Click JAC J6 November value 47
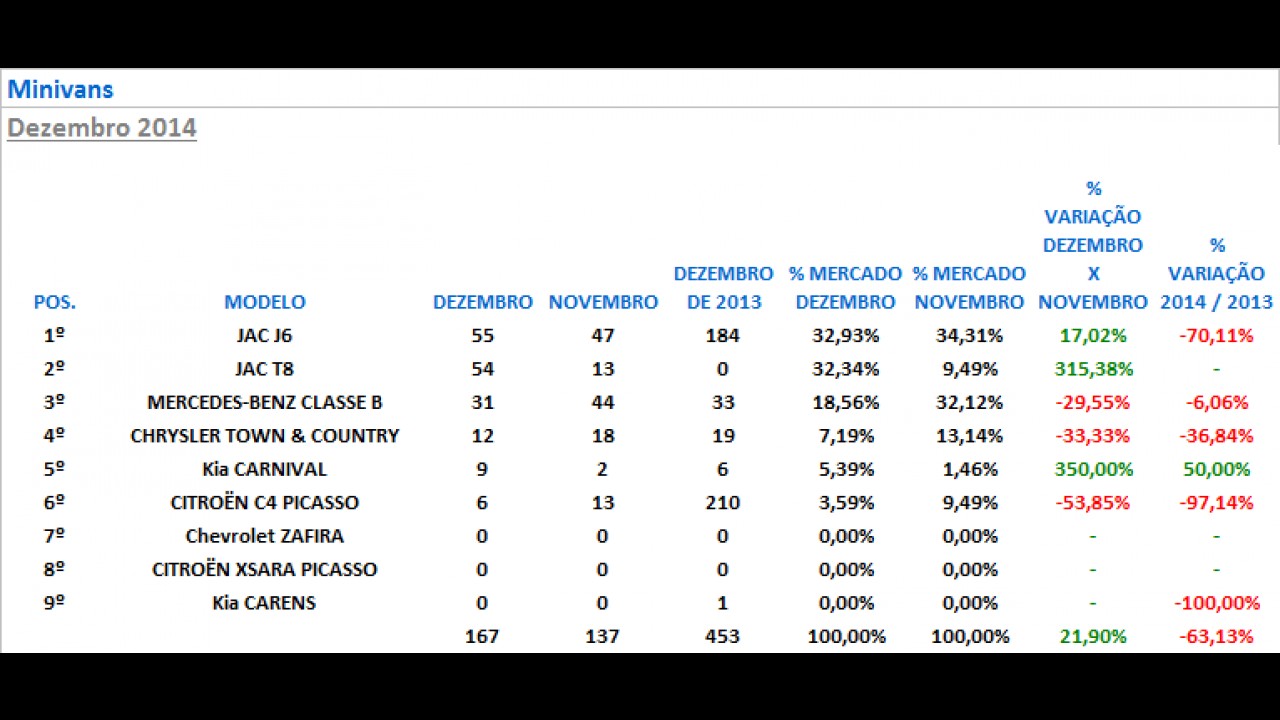 603,336
